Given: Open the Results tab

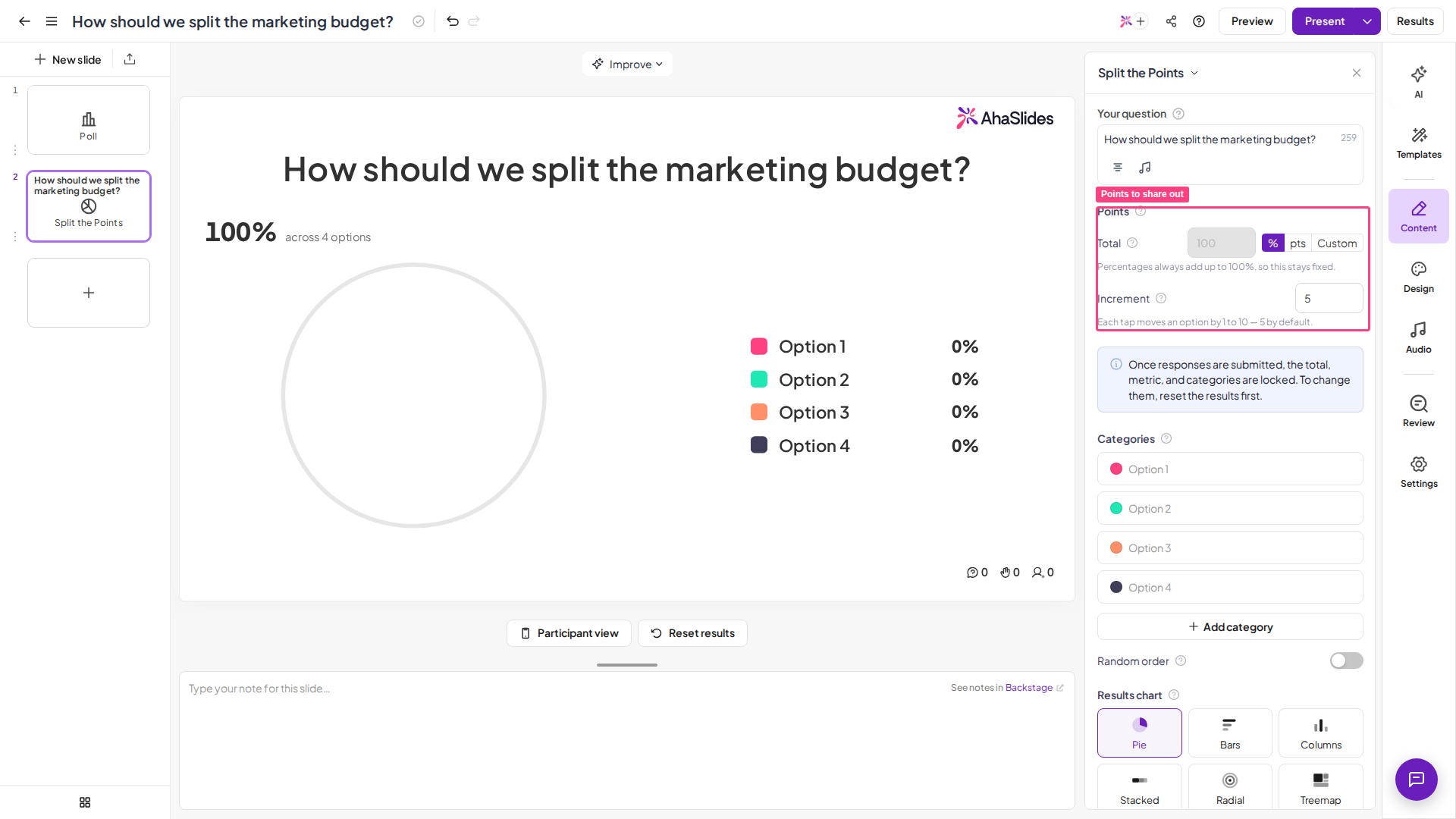Looking at the screenshot, I should coord(1415,21).
